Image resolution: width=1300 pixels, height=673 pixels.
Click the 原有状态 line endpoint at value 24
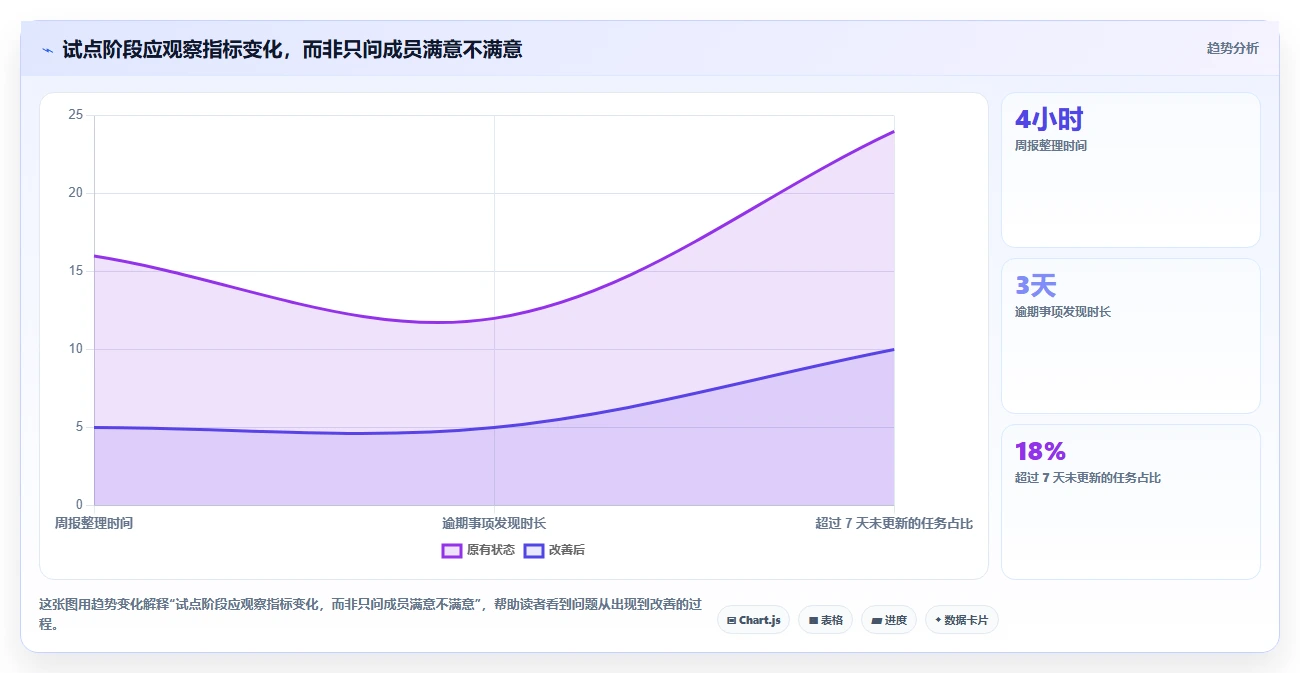[x=894, y=131]
